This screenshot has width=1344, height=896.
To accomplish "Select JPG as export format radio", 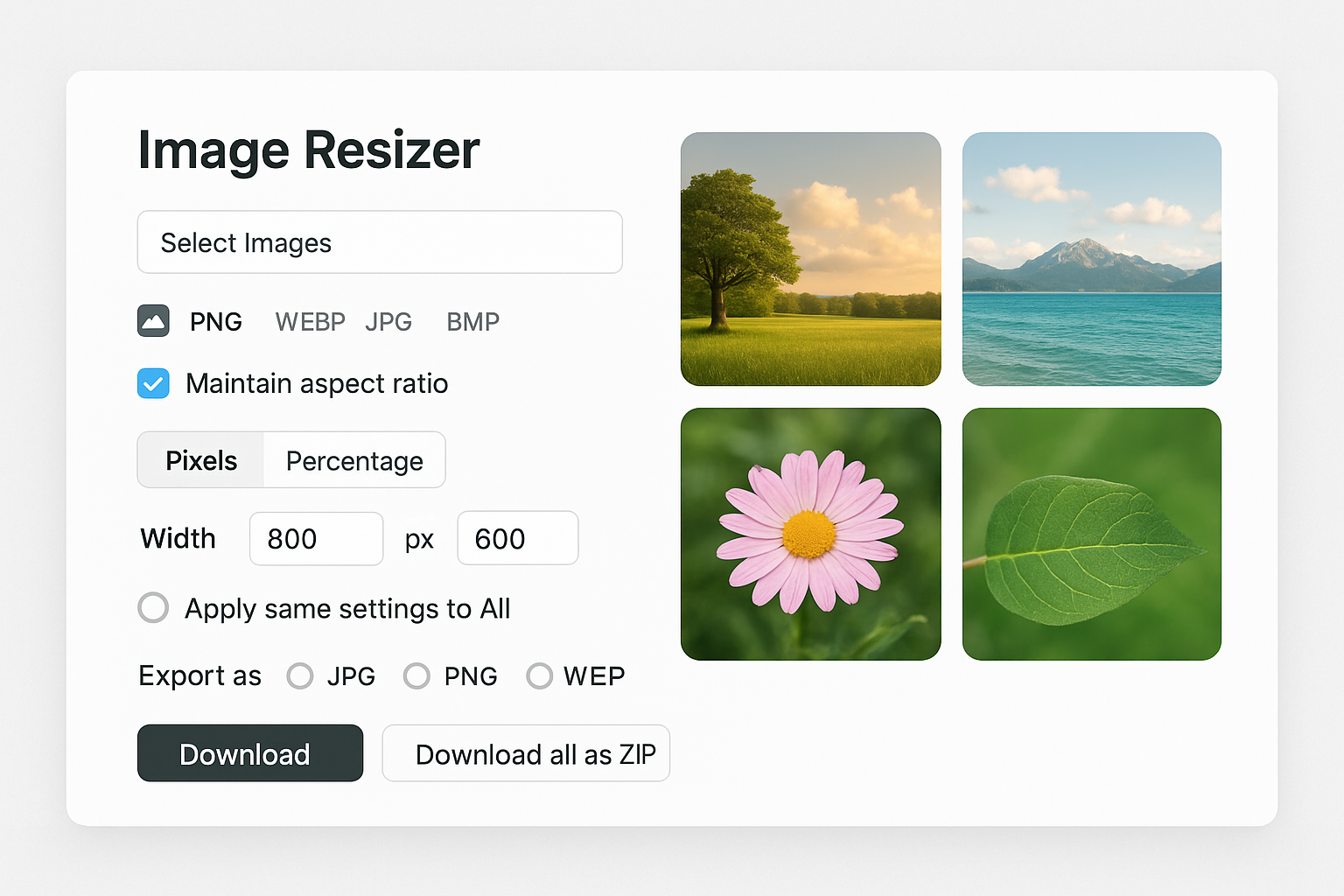I will pos(300,675).
